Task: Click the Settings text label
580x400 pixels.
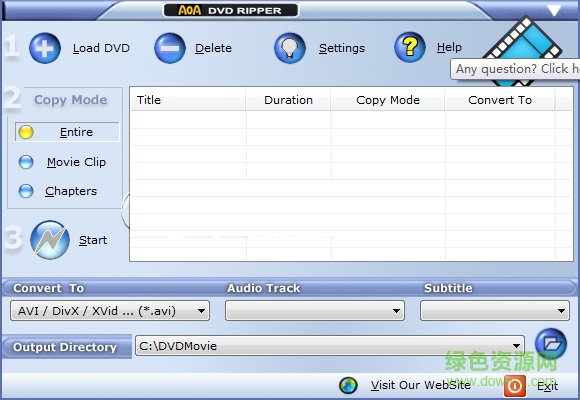Action: click(x=342, y=48)
